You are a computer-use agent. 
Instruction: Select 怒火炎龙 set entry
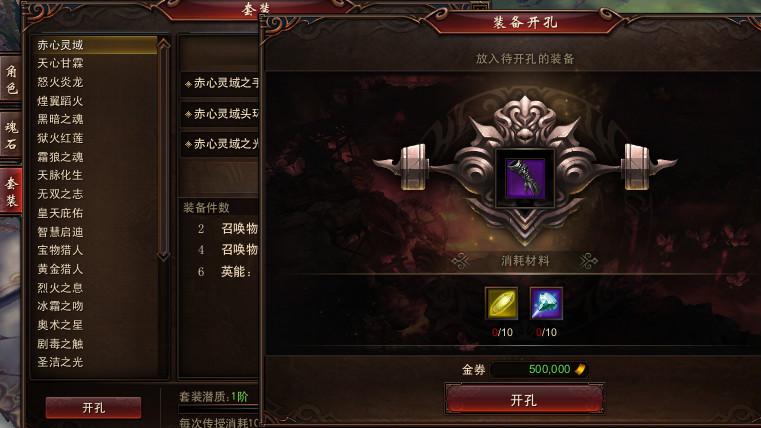pyautogui.click(x=60, y=82)
